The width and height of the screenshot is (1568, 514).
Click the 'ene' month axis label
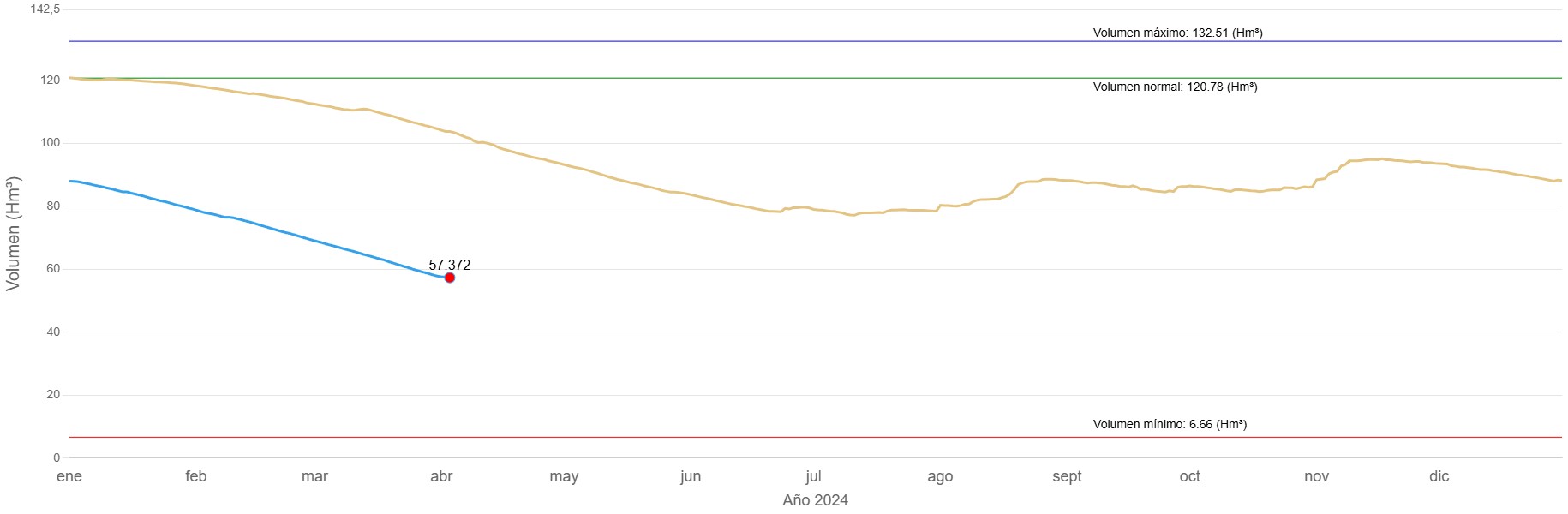[x=69, y=476]
